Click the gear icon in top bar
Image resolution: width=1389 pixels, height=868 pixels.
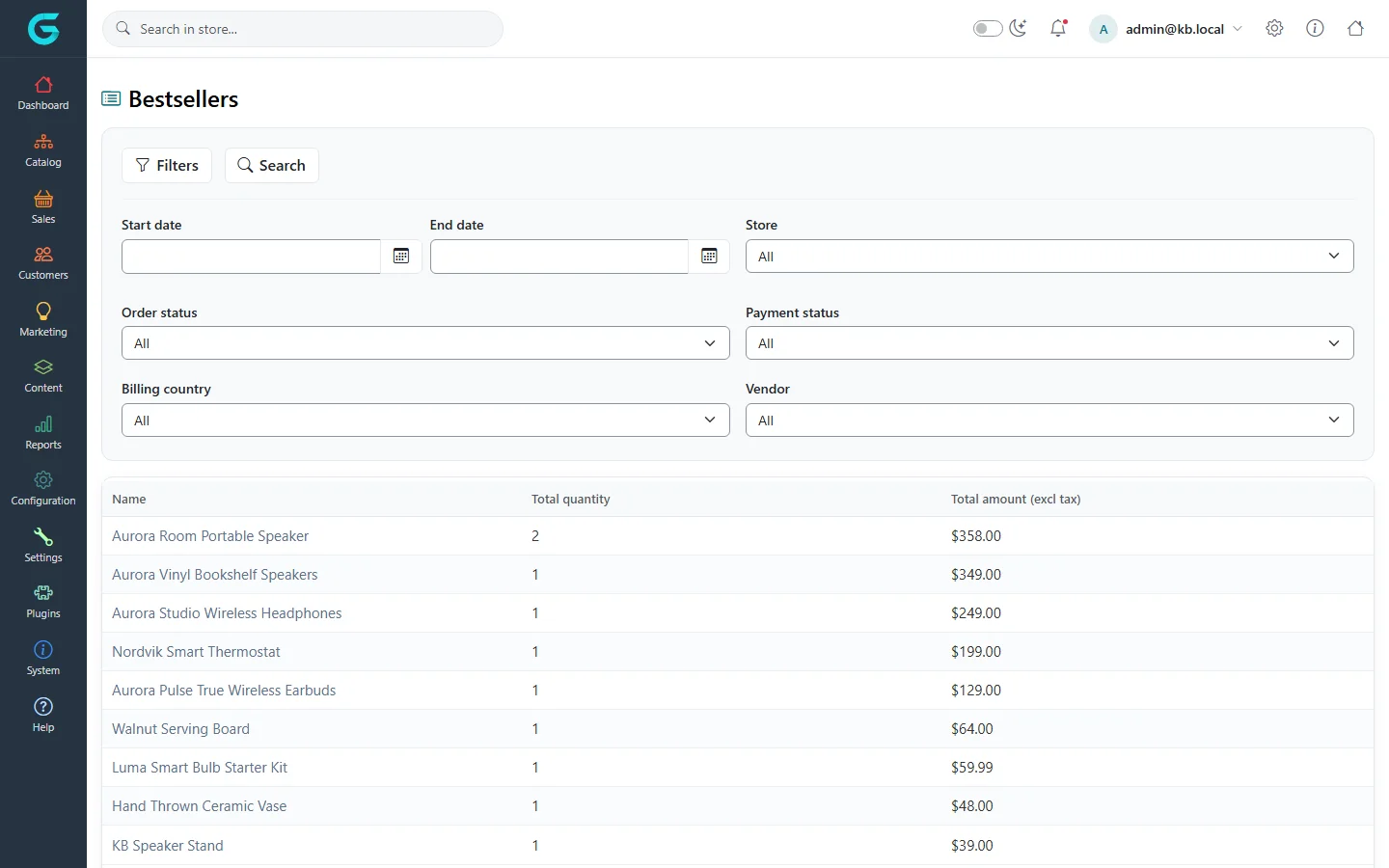tap(1274, 28)
